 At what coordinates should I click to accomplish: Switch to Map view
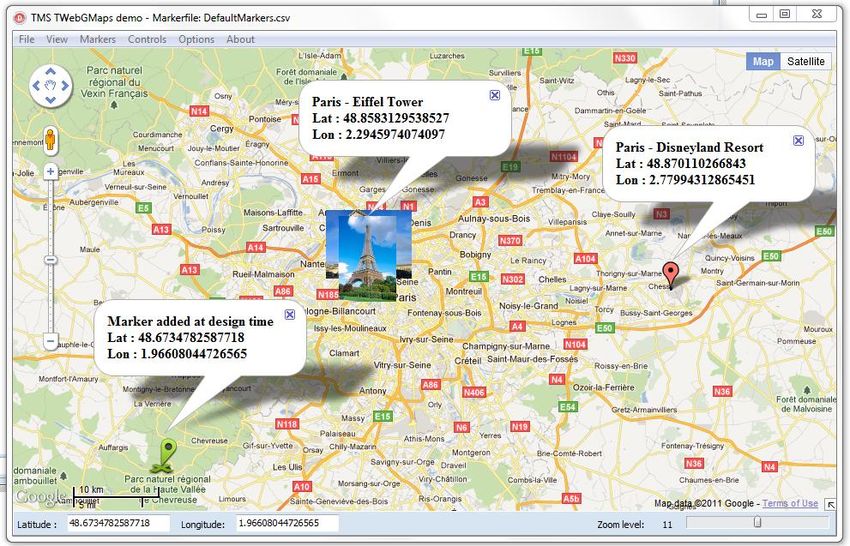tap(763, 61)
